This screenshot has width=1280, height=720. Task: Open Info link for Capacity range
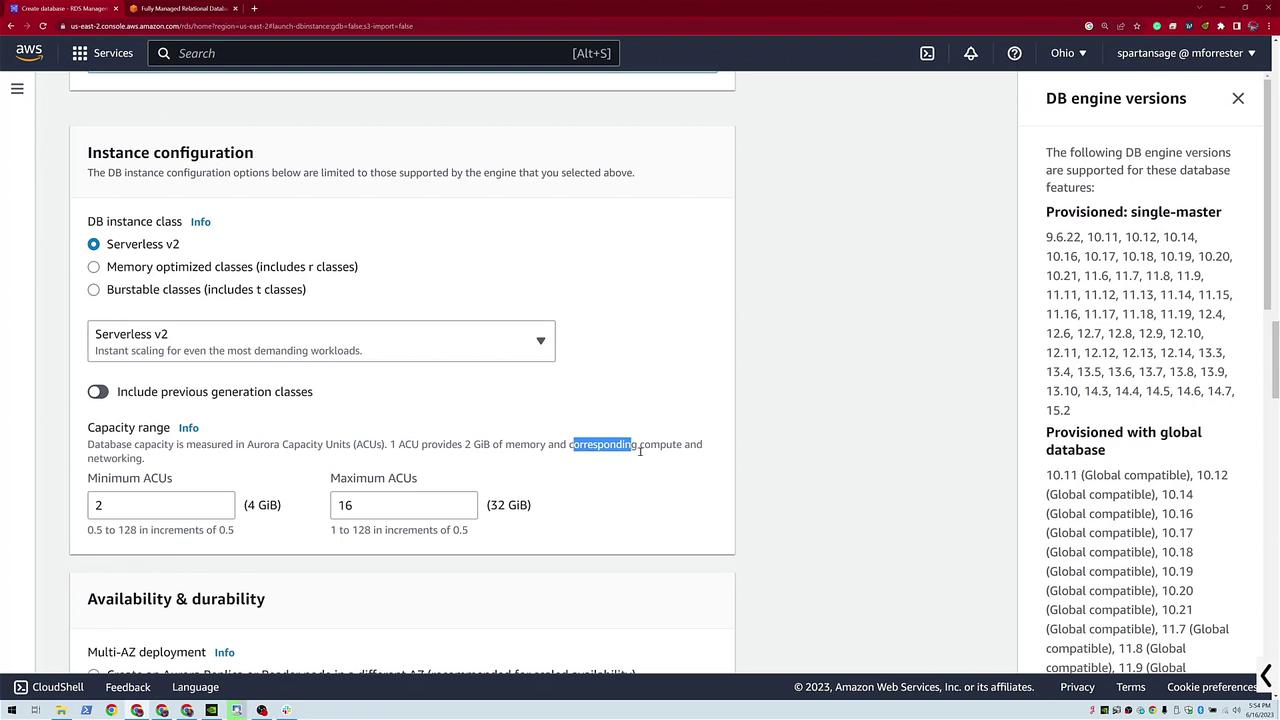click(x=188, y=428)
